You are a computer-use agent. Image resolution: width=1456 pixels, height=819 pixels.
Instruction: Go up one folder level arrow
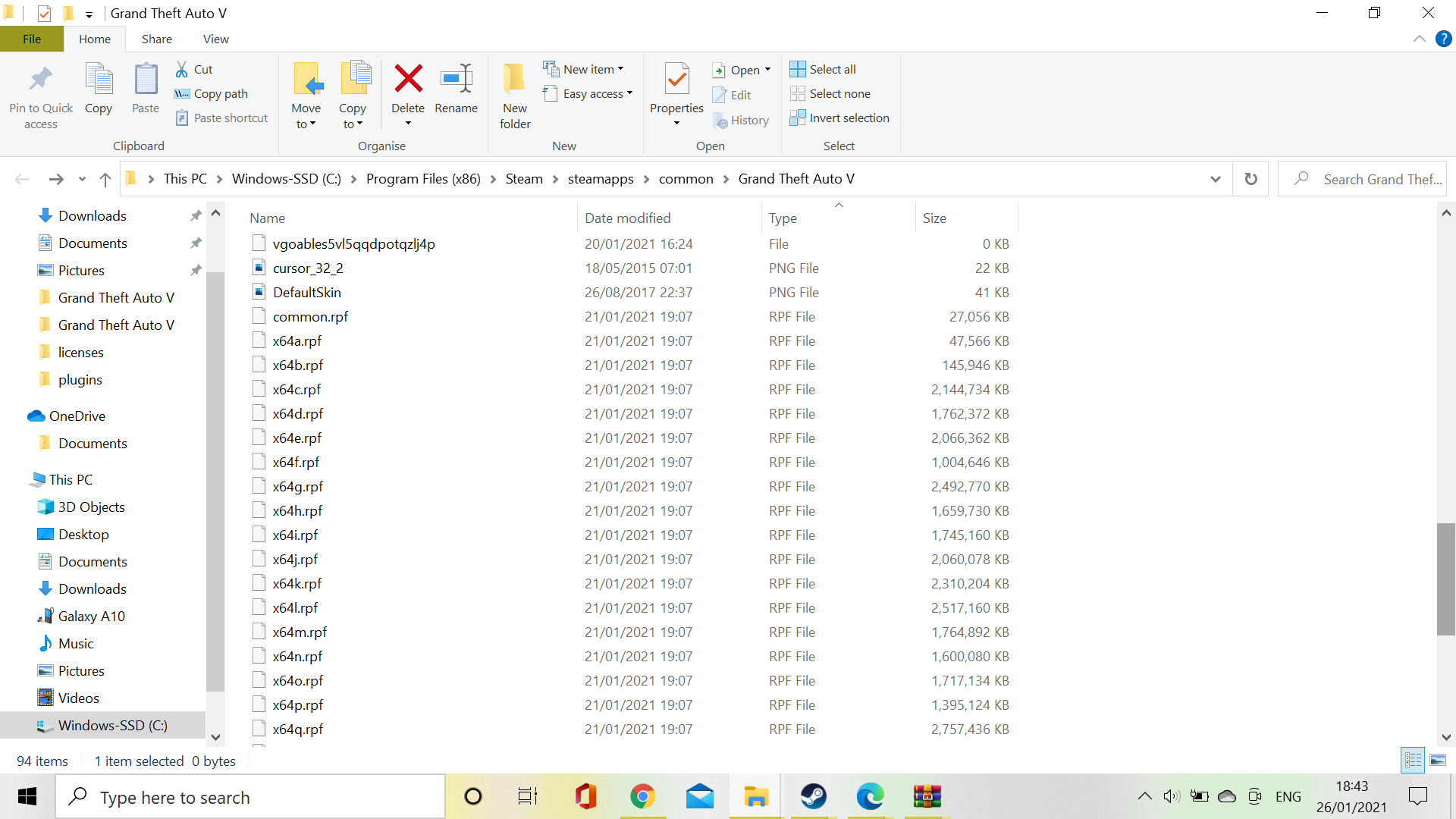(105, 179)
